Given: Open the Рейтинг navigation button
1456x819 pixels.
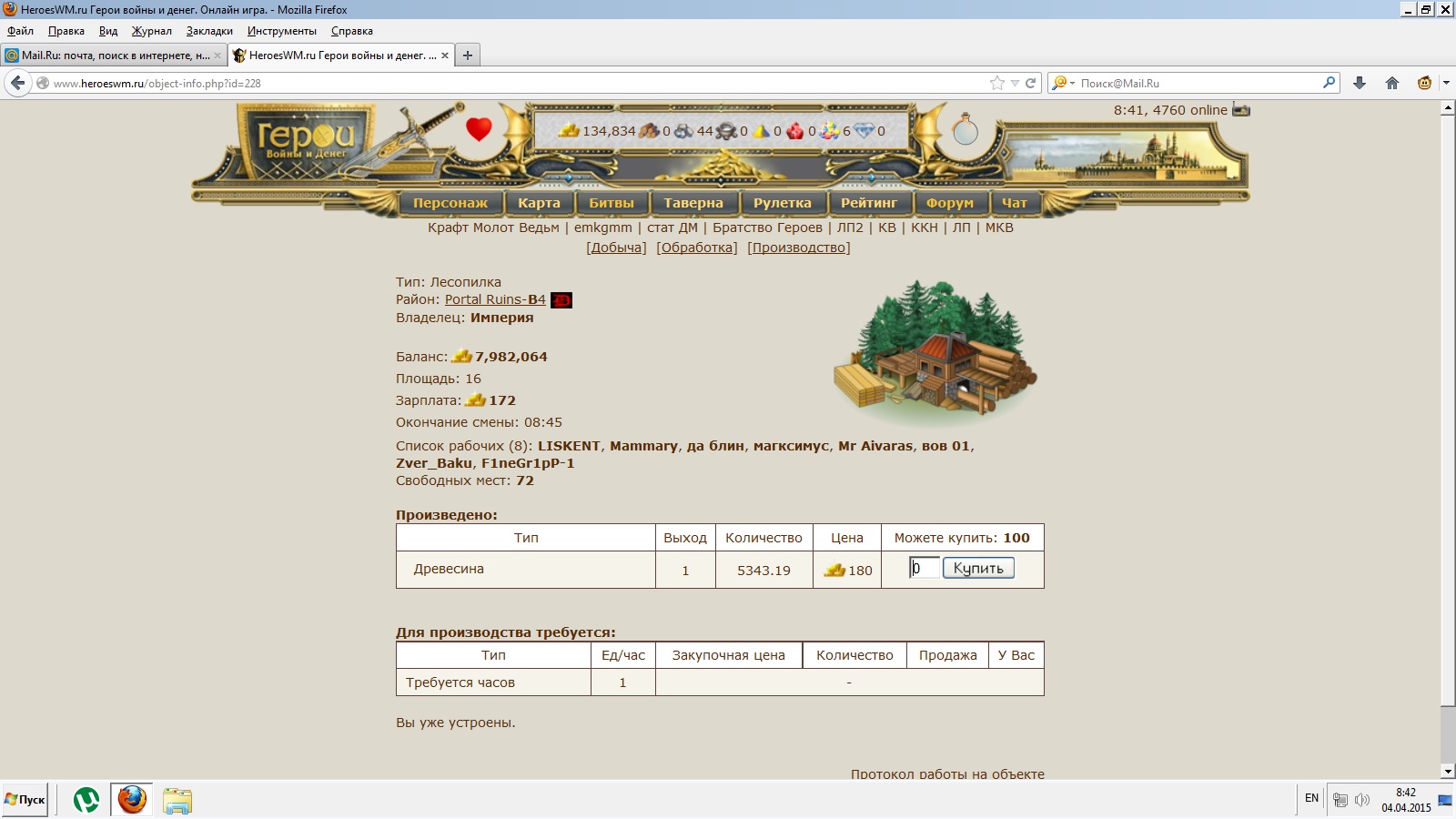Looking at the screenshot, I should [869, 203].
